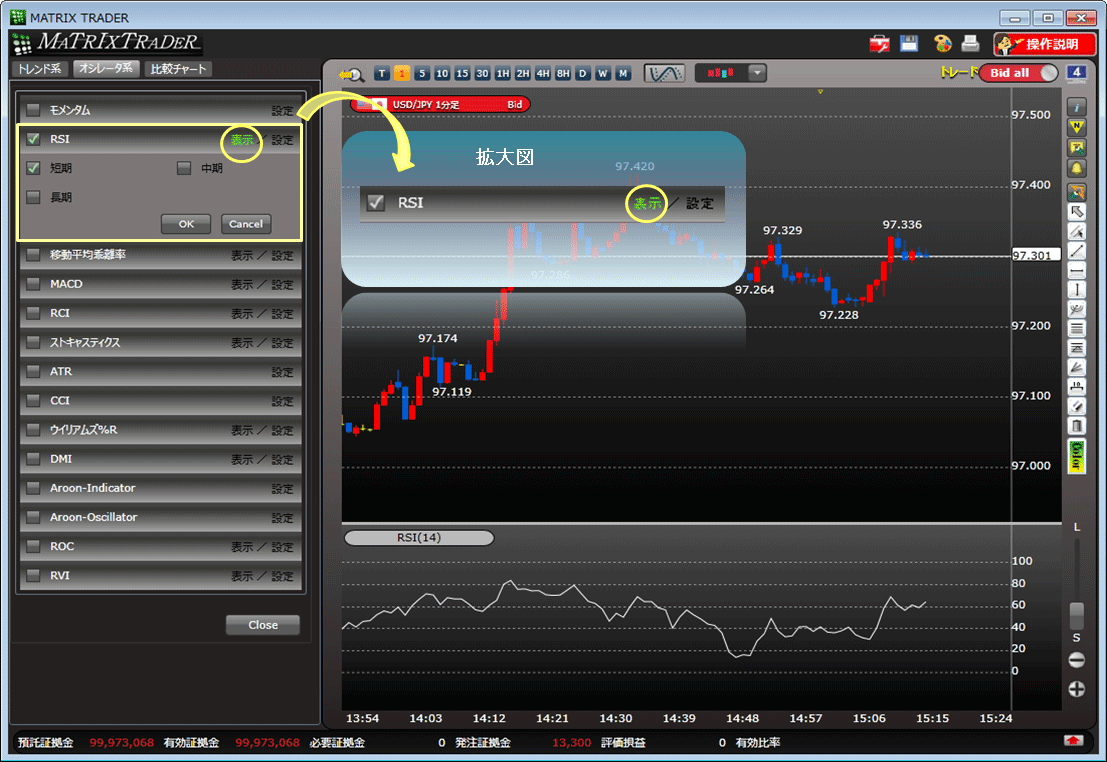Select the T tick timeframe
This screenshot has height=762, width=1107.
click(x=382, y=73)
